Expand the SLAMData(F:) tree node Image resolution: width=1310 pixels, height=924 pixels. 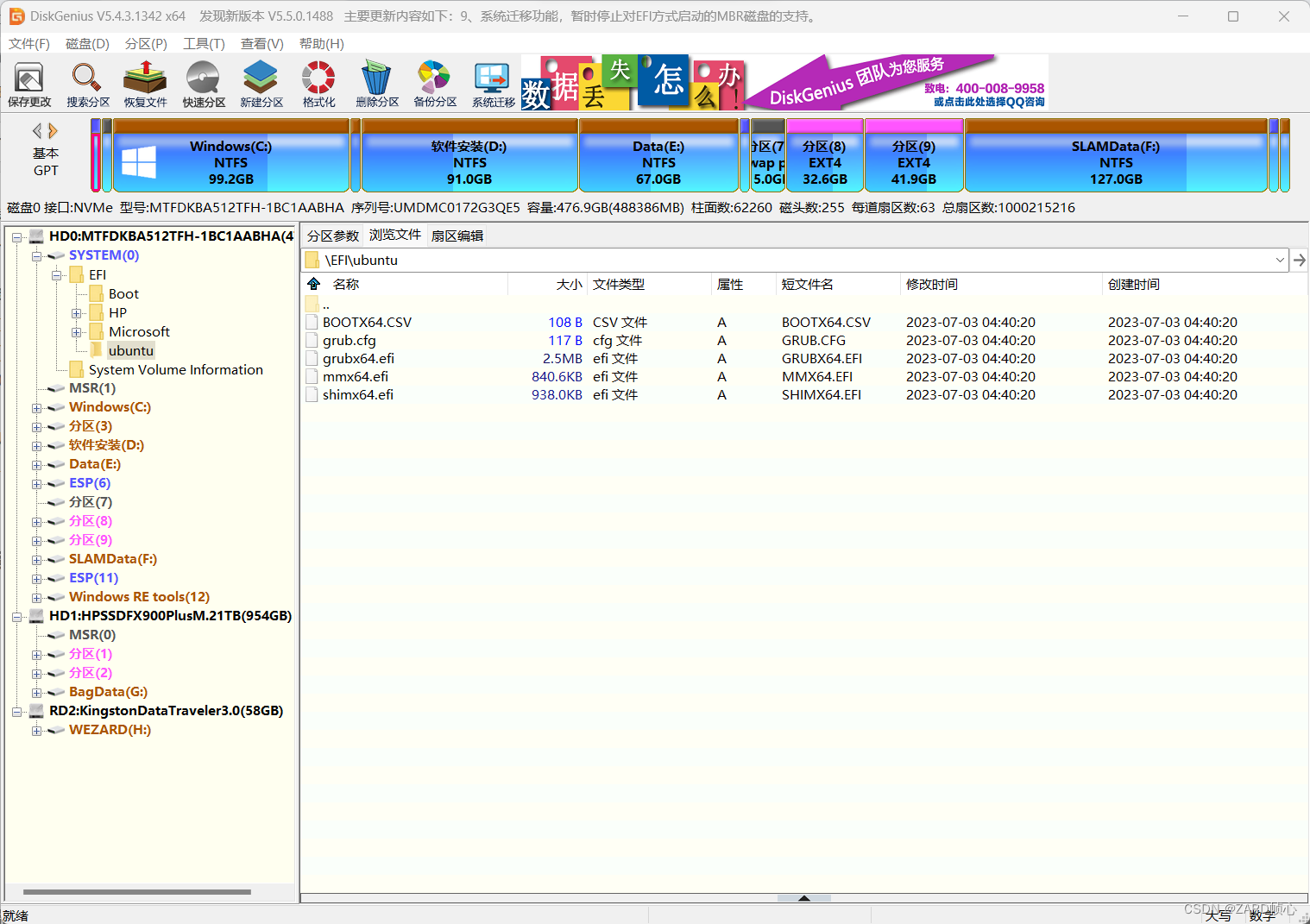[x=37, y=559]
